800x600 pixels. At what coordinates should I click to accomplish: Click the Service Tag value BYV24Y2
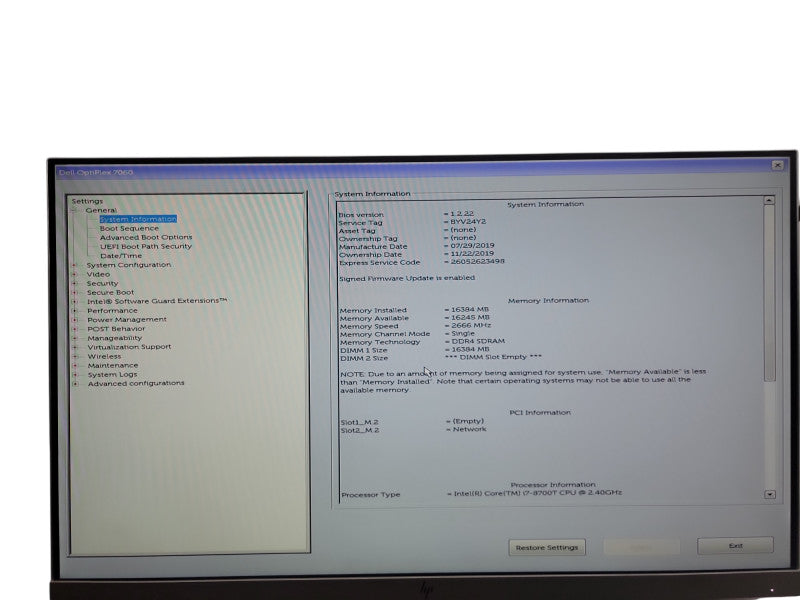click(468, 222)
